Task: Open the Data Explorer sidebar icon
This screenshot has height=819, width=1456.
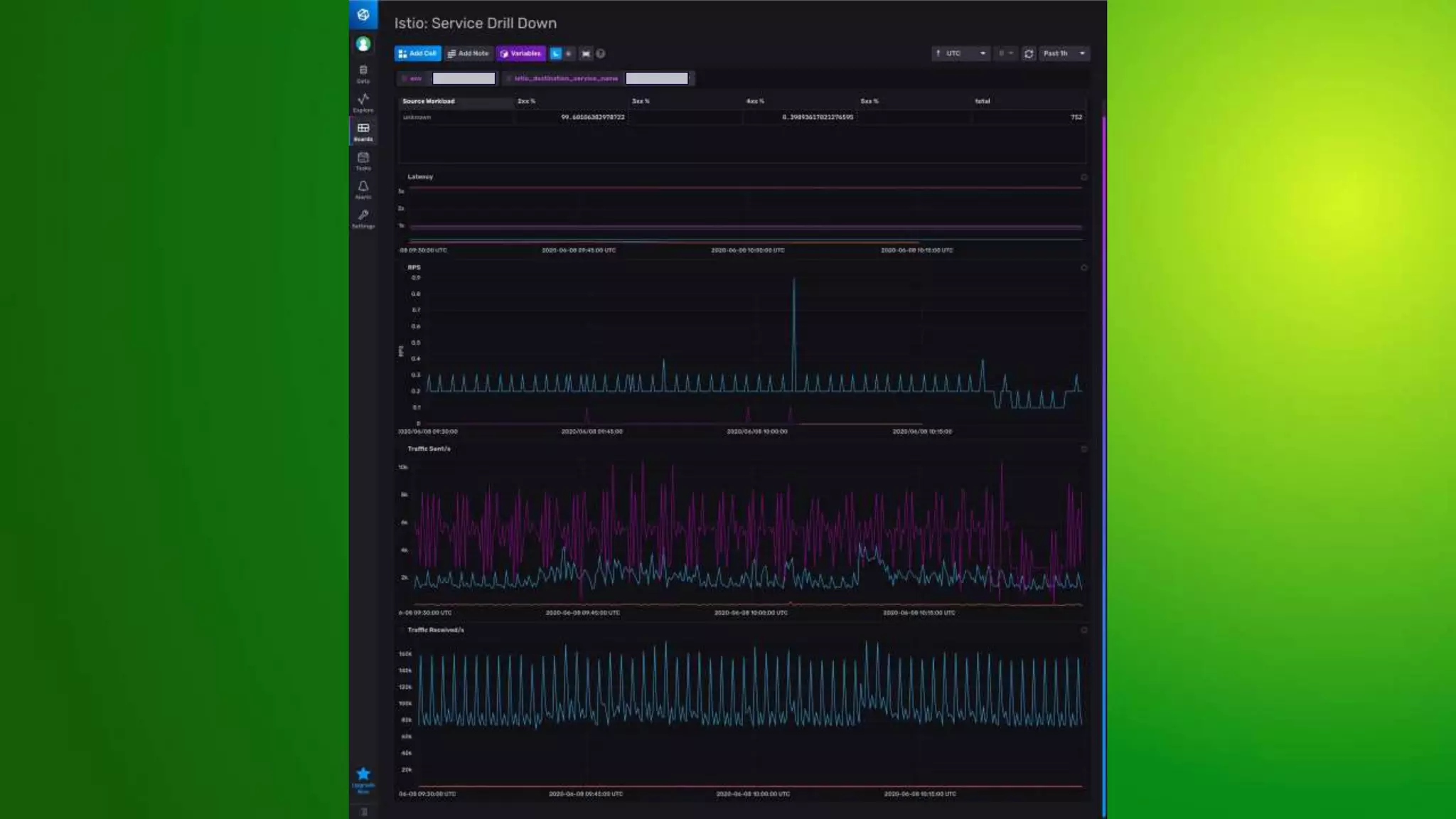Action: (363, 102)
